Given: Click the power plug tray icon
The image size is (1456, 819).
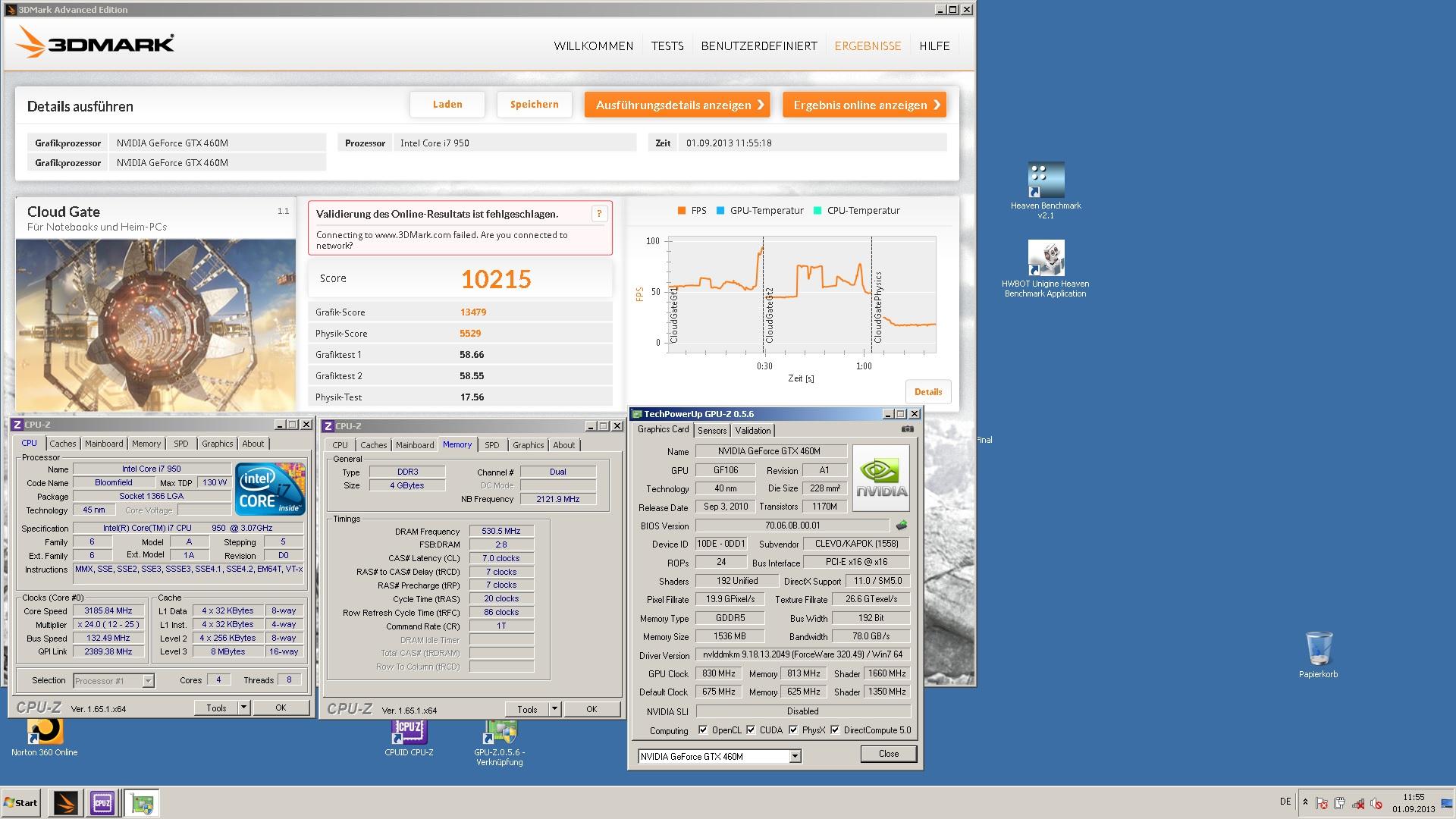Looking at the screenshot, I should tap(1340, 804).
